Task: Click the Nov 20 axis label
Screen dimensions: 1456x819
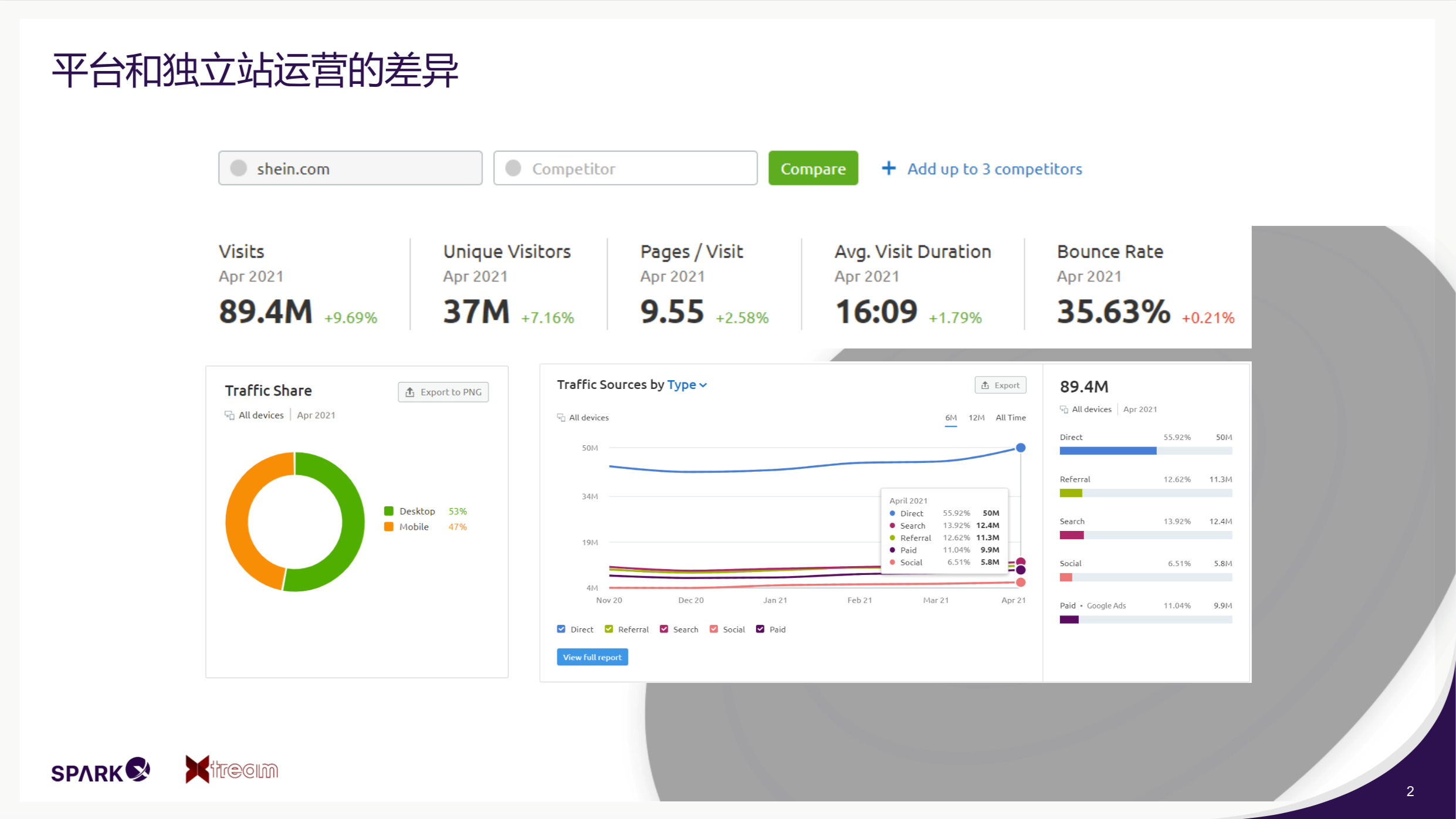Action: coord(609,600)
